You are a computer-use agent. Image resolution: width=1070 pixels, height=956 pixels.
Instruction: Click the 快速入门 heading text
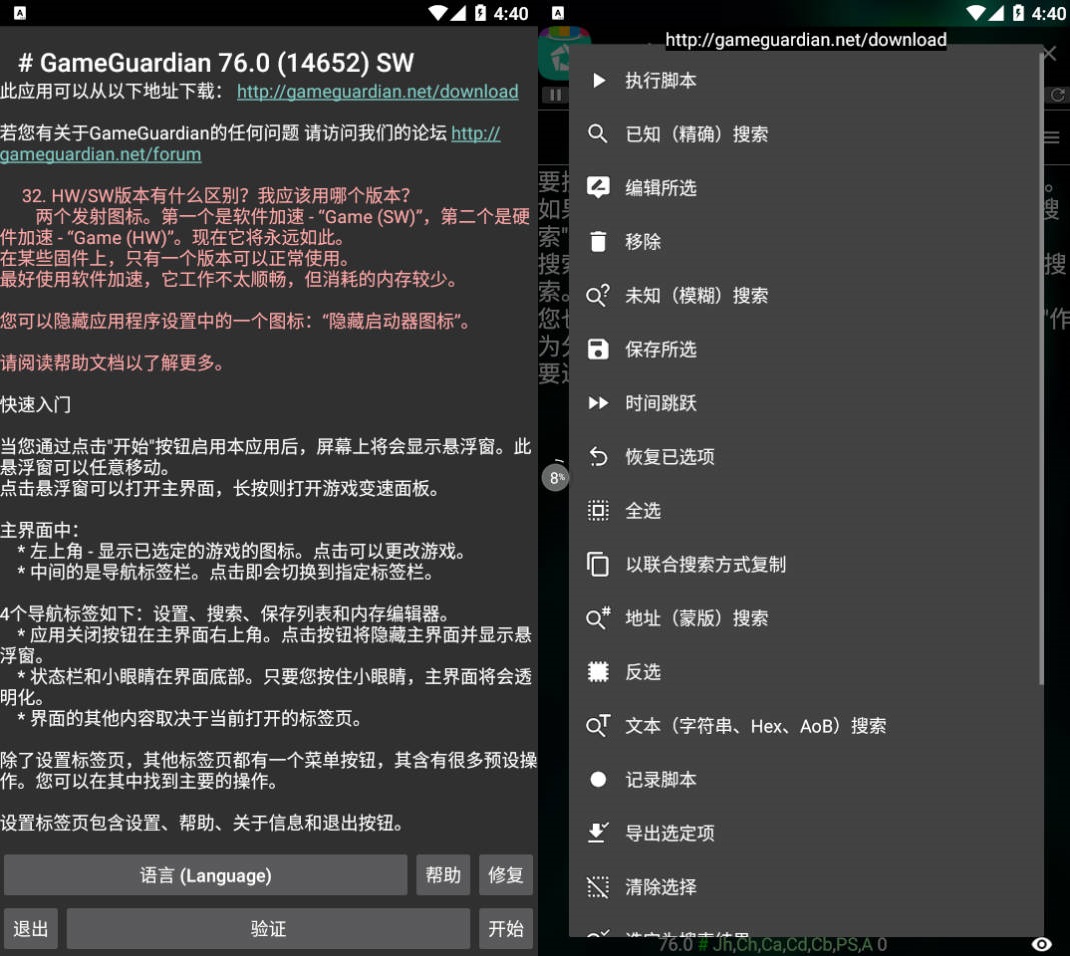pos(35,405)
